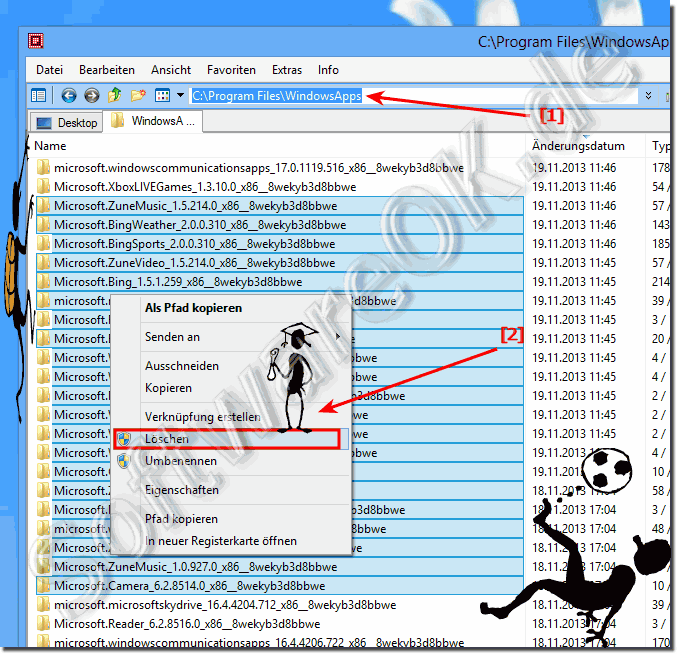Image resolution: width=677 pixels, height=654 pixels.
Task: Switch to the Desktop tab
Action: 66,123
